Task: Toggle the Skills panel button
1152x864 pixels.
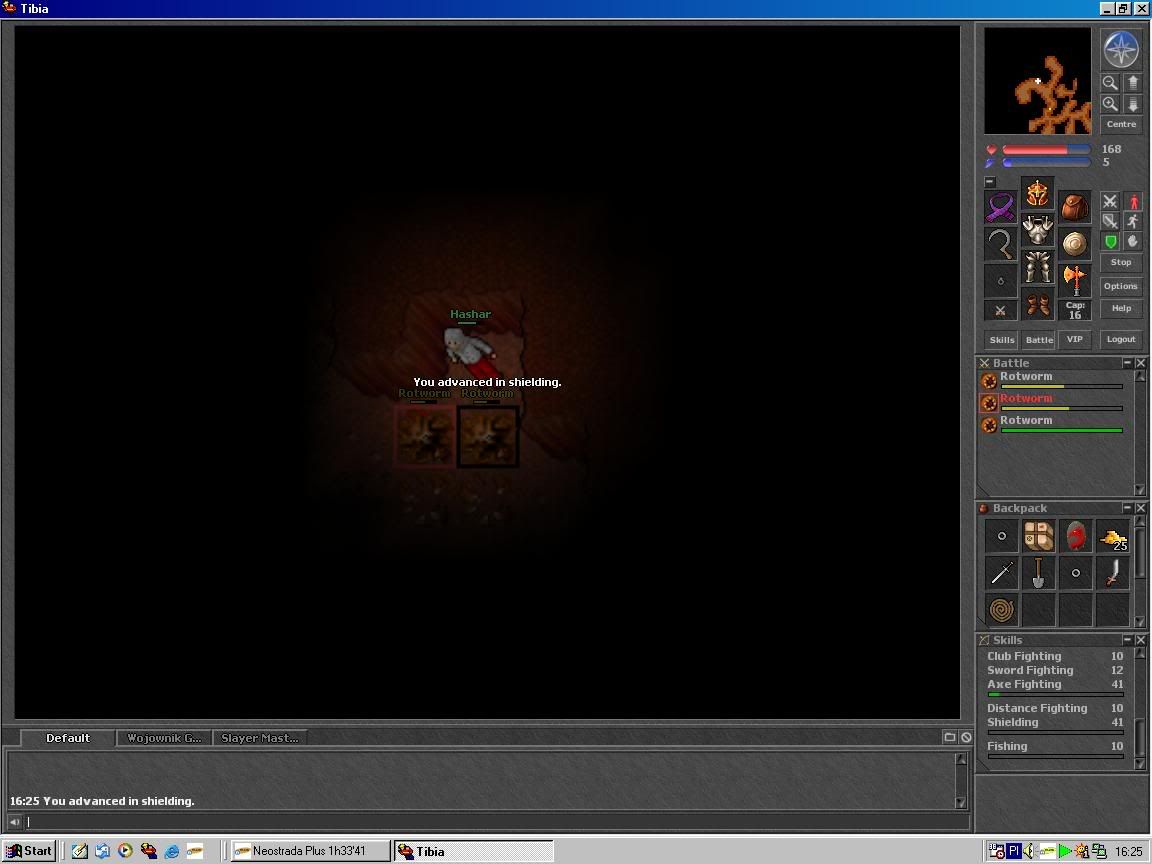Action: (1001, 339)
